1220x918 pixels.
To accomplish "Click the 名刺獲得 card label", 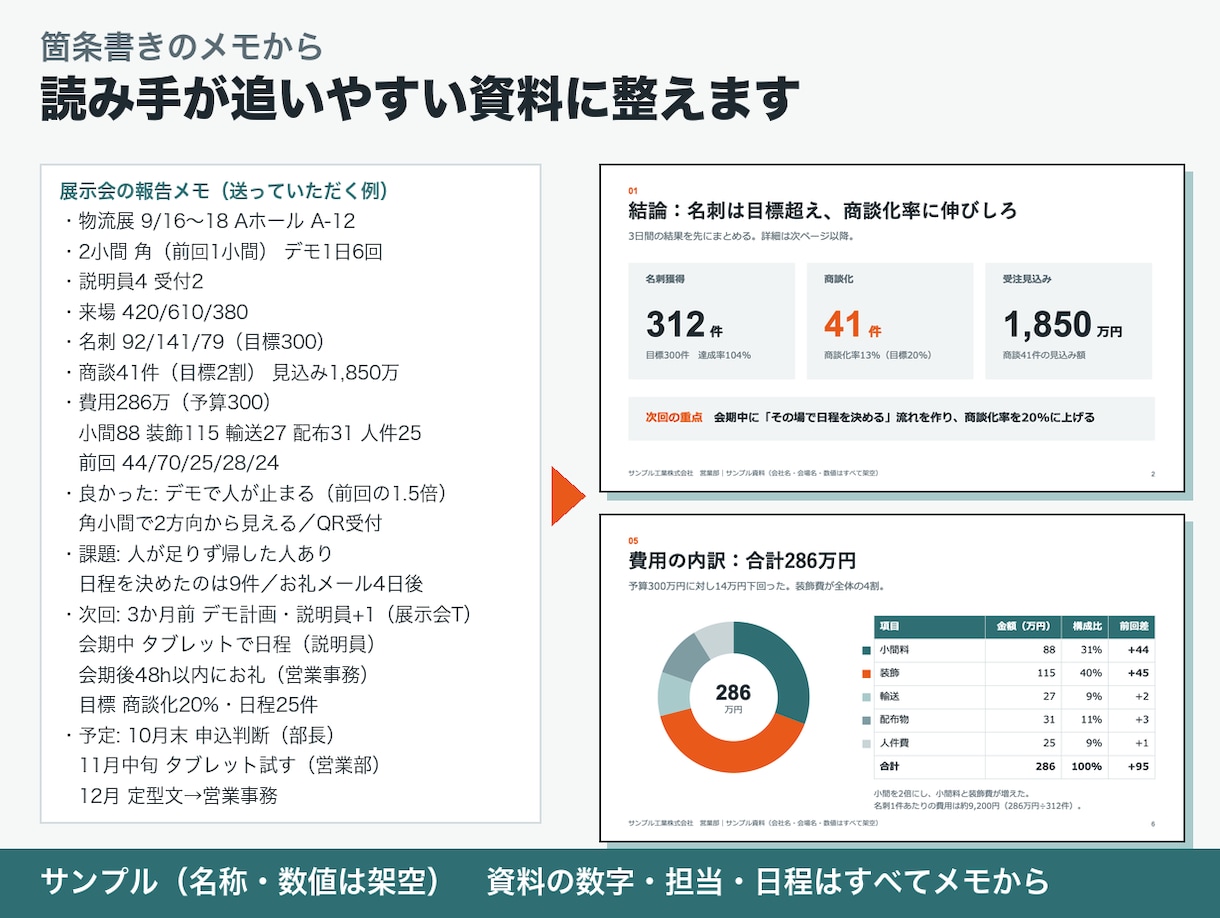I will tap(666, 280).
